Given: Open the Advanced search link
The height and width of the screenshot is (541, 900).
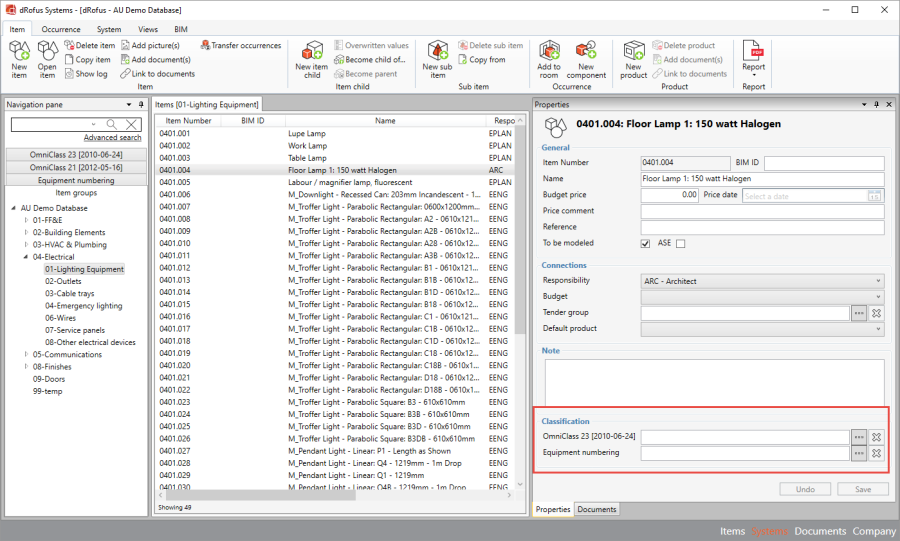Looking at the screenshot, I should 112,138.
